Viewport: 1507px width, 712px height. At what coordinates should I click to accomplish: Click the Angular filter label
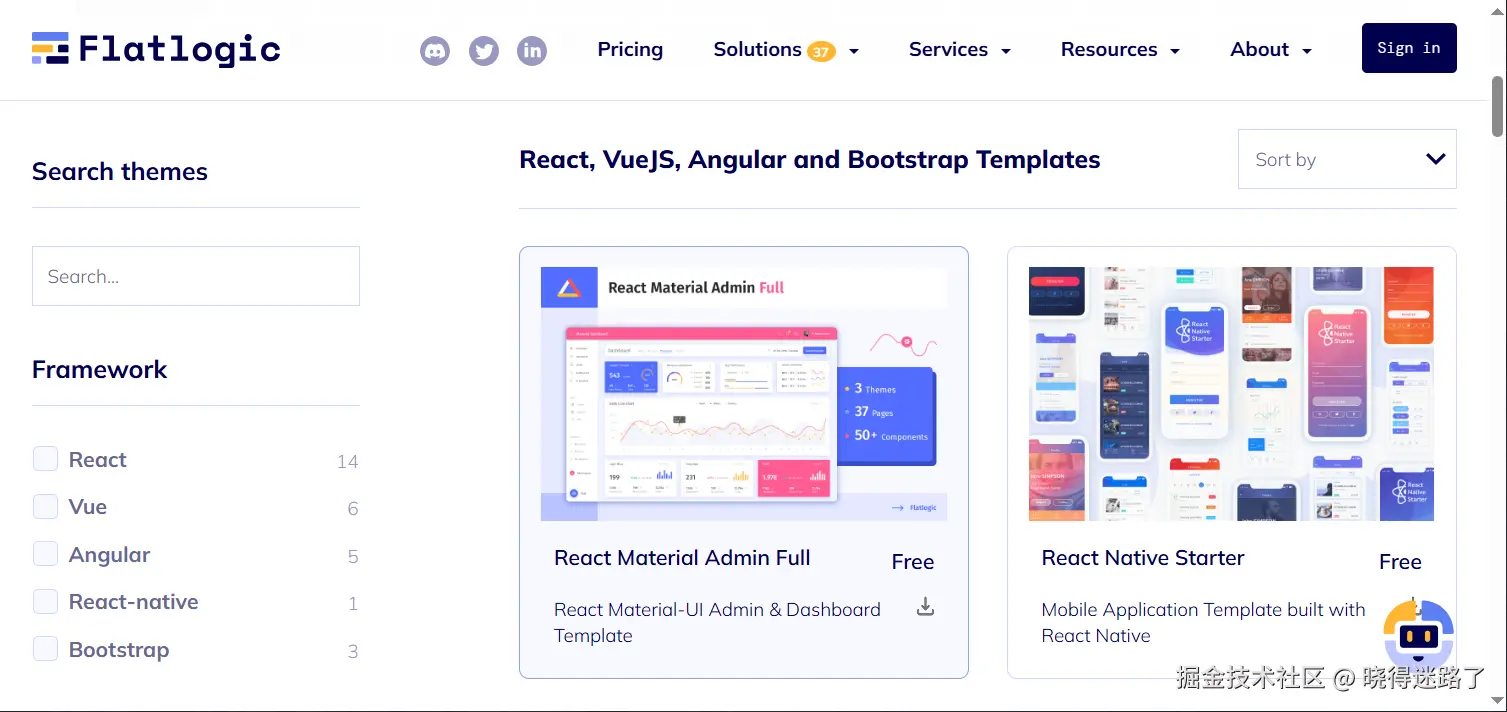109,555
